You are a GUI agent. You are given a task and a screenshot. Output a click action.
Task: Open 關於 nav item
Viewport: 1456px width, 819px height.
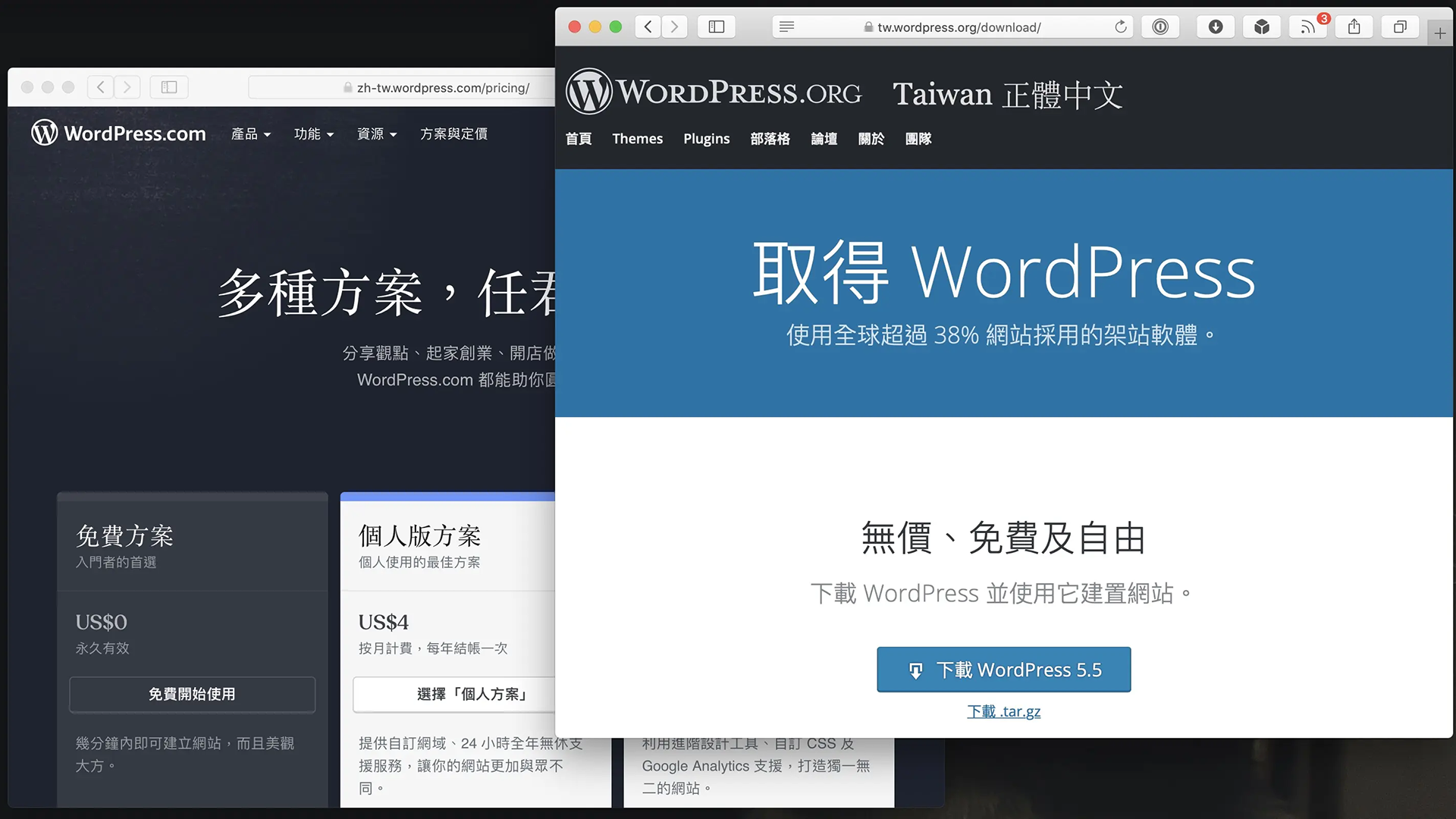871,139
